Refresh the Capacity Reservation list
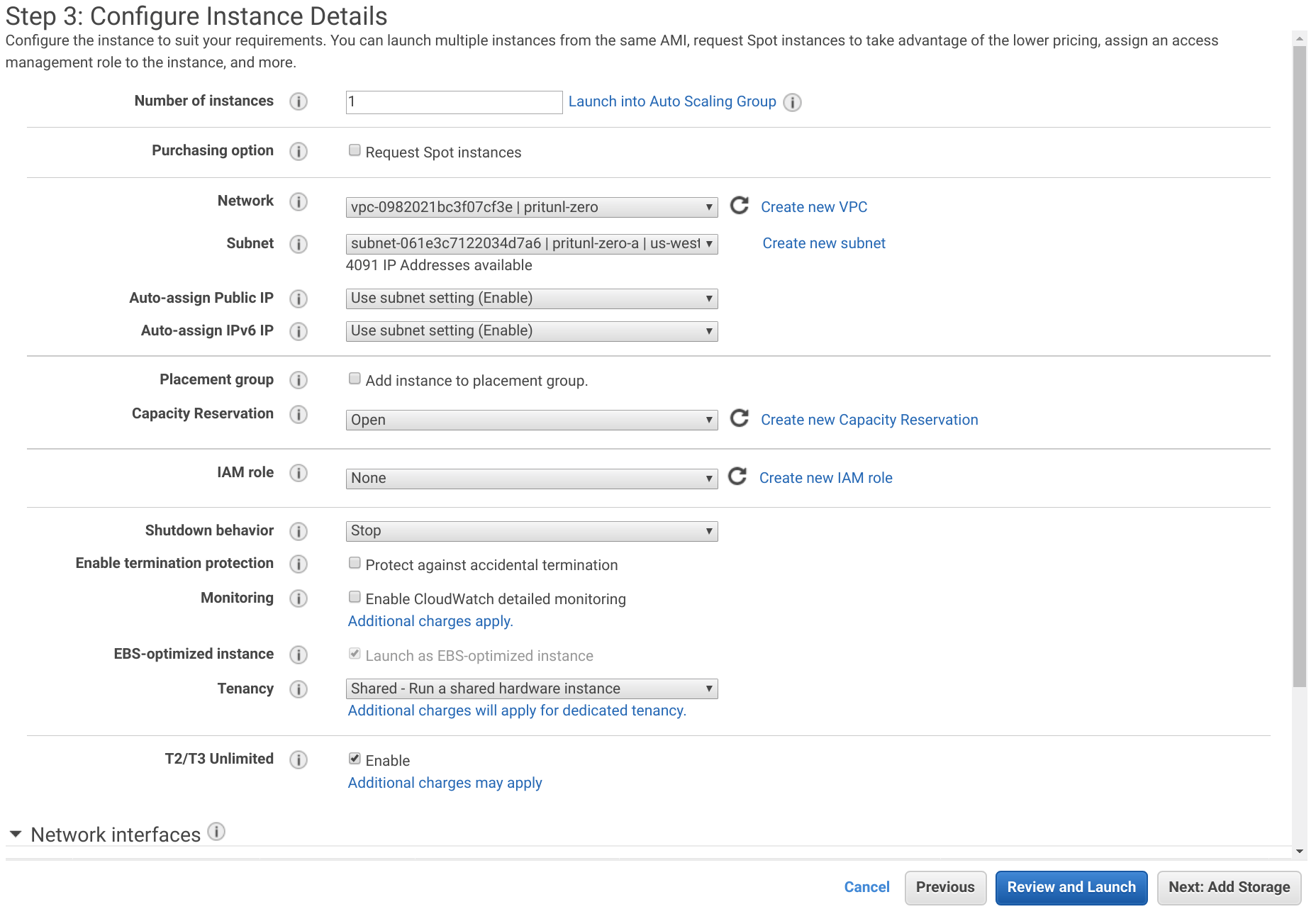This screenshot has height=914, width=1316. 740,418
